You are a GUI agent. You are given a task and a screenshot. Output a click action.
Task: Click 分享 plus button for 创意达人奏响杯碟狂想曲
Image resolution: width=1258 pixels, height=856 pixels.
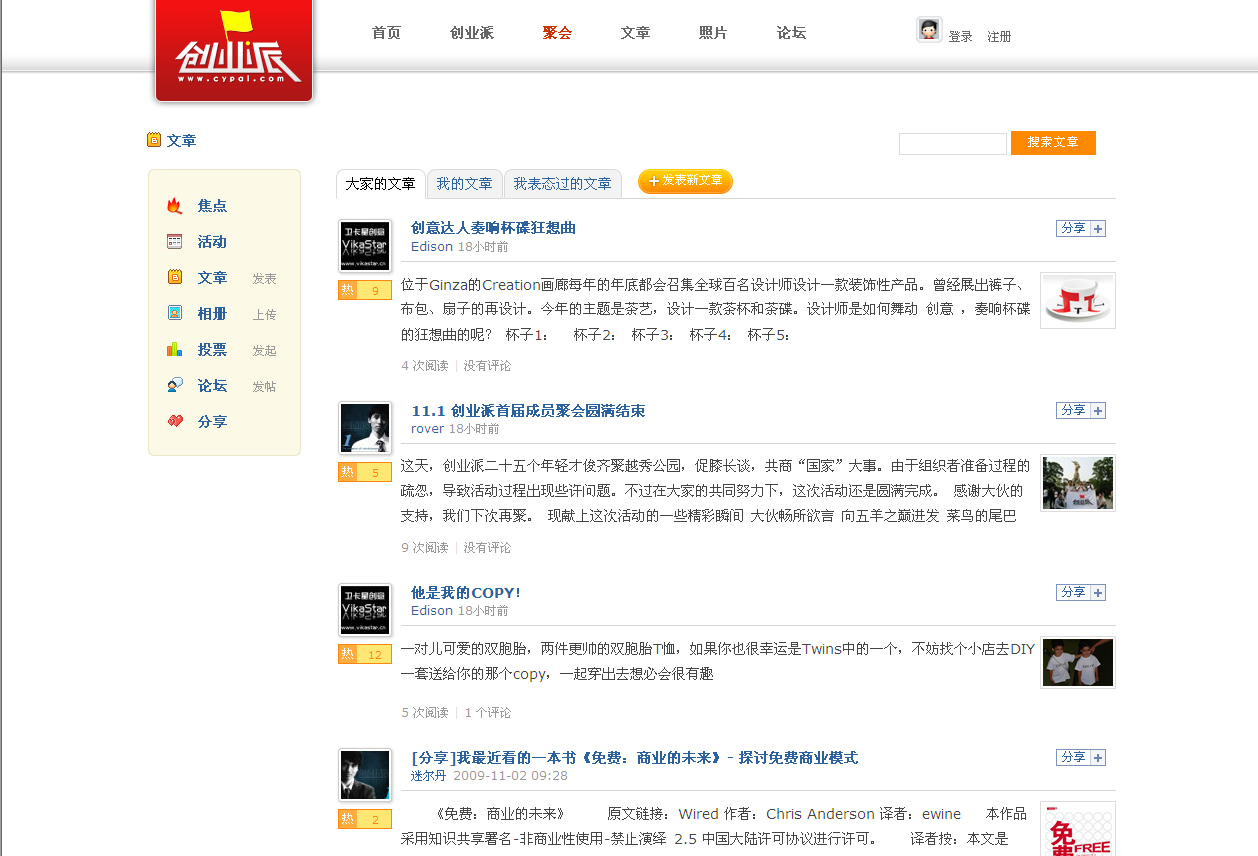tap(1081, 229)
